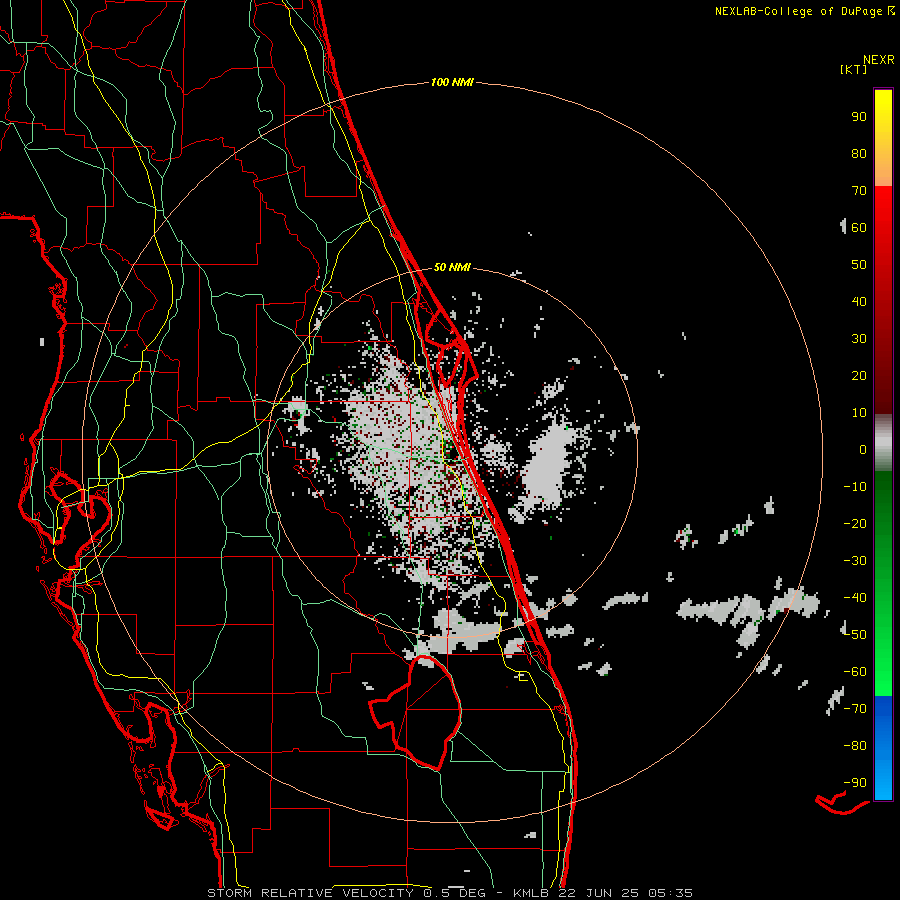Click the 100 NMI range ring label
Screen dimensions: 900x900
452,82
